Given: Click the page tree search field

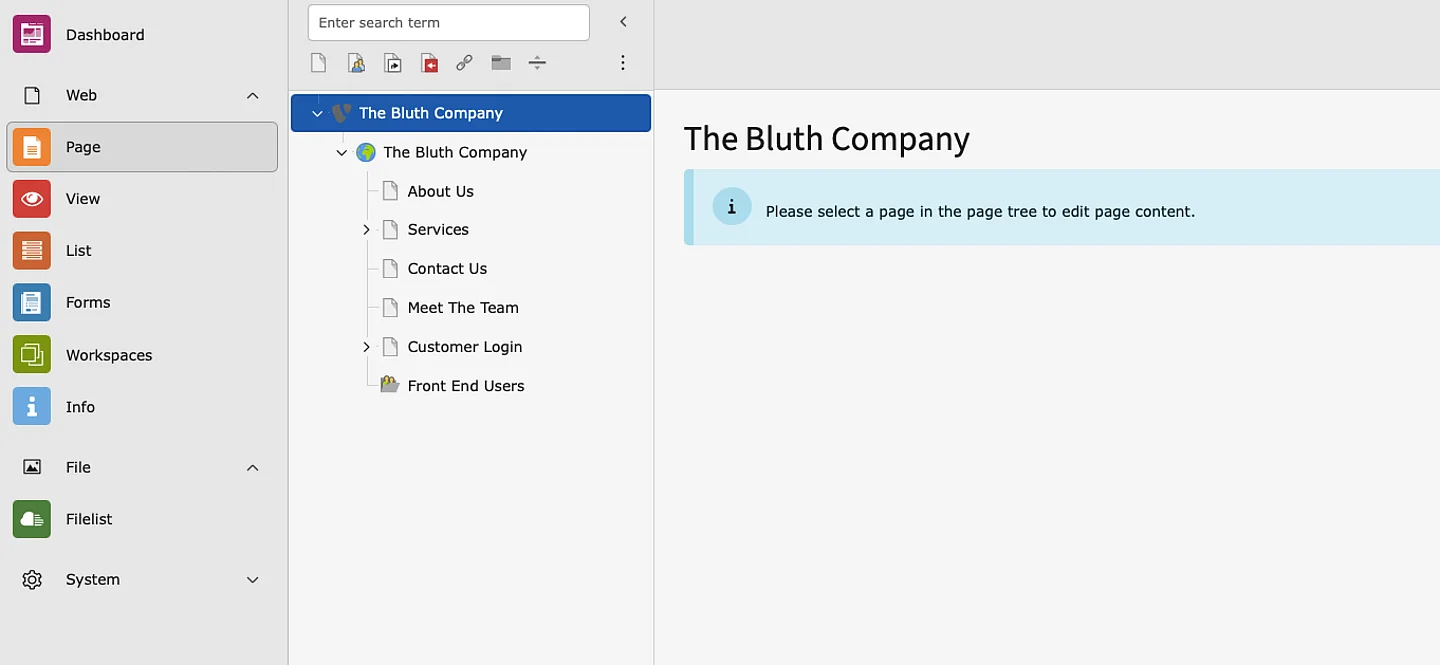Looking at the screenshot, I should 447,22.
